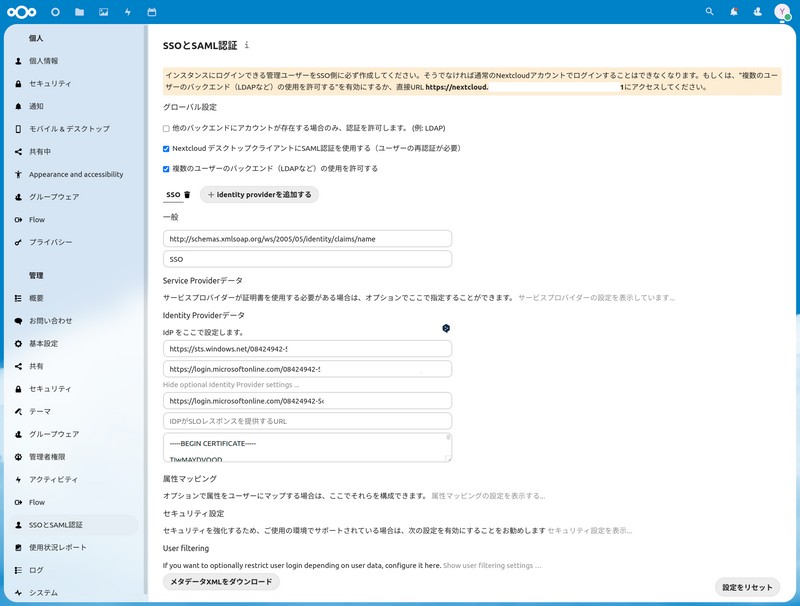The width and height of the screenshot is (800, 606).
Task: Open the Calendar app icon
Action: point(151,12)
